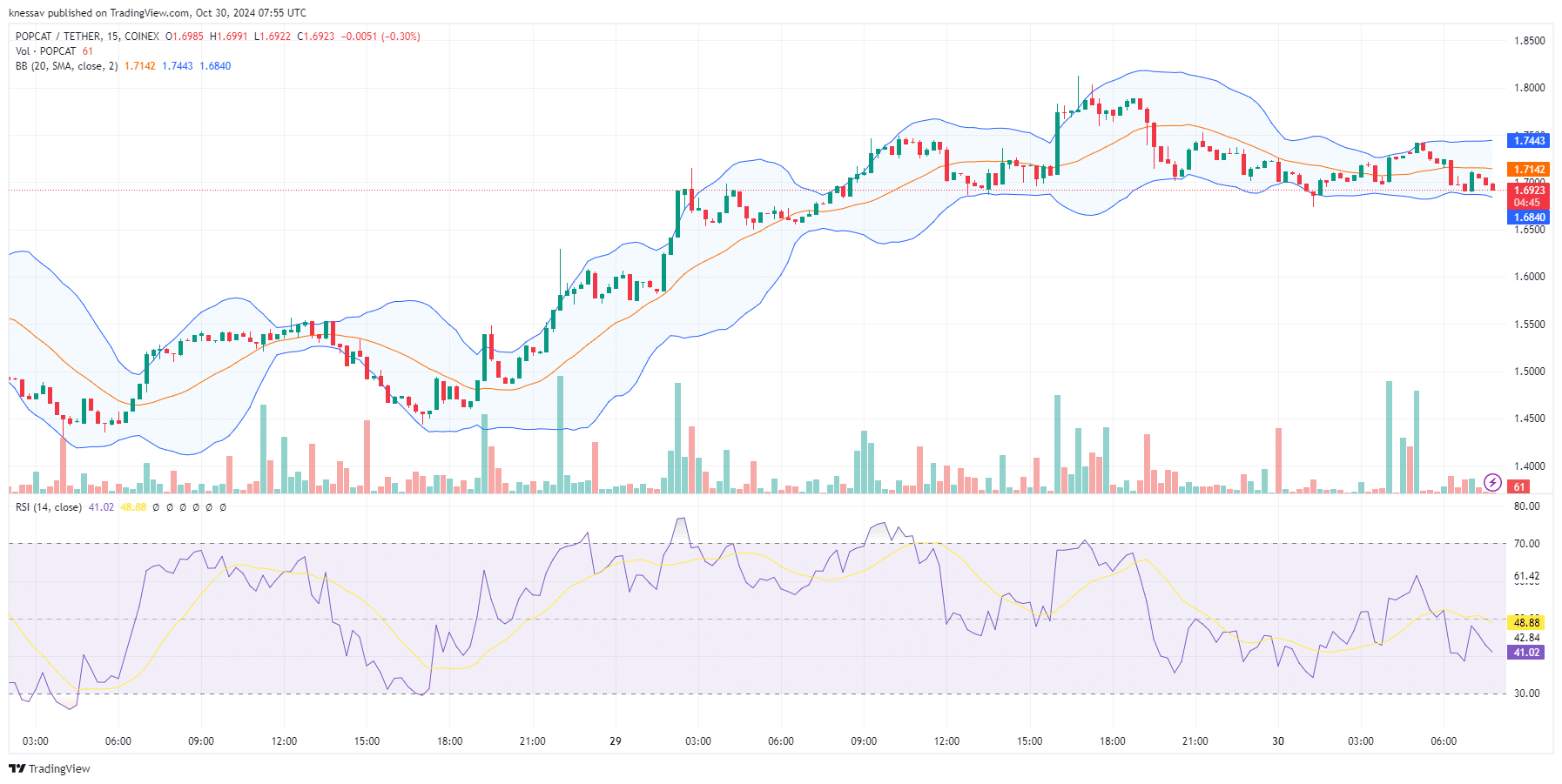The image size is (1562, 784).
Task: Click the BB upper value 1.7443 in legend
Action: (x=178, y=66)
